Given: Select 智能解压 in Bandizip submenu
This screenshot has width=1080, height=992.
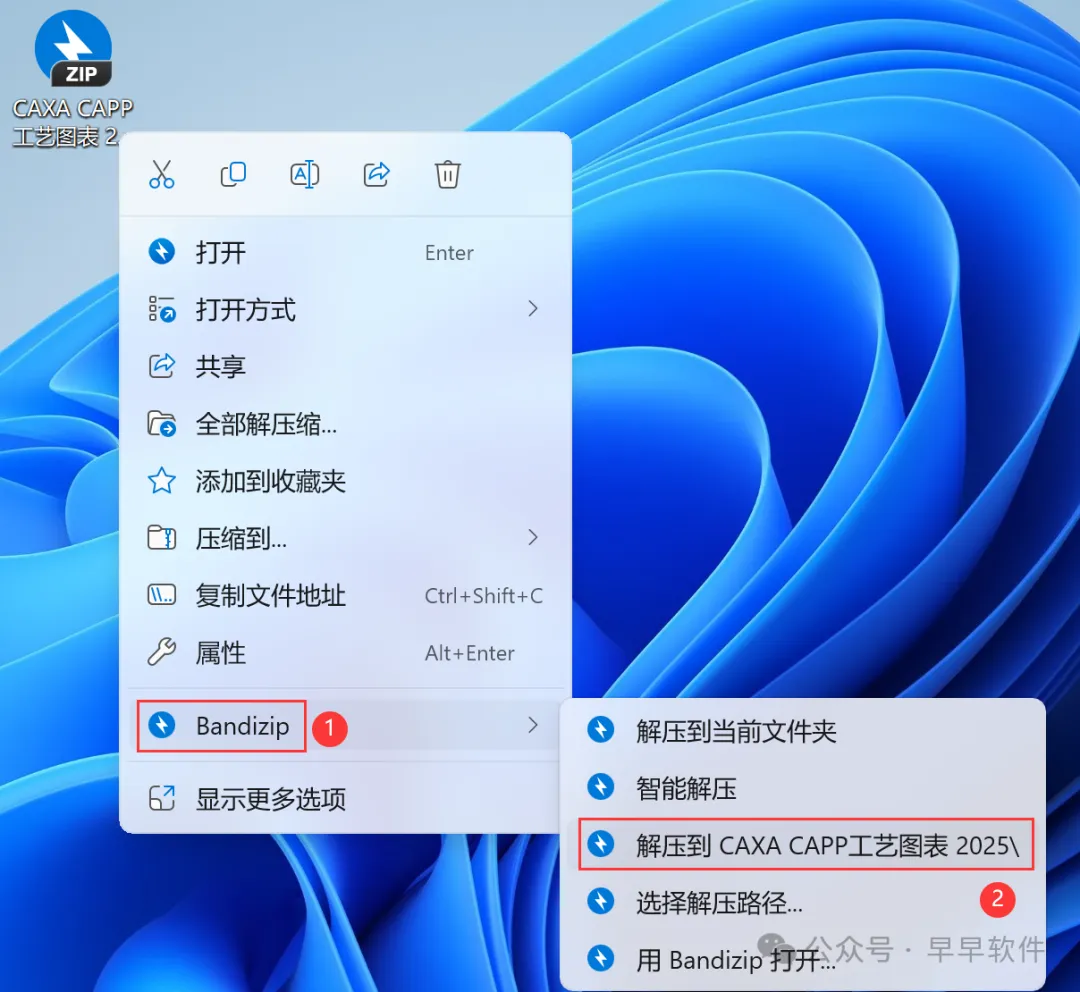Looking at the screenshot, I should (x=803, y=788).
